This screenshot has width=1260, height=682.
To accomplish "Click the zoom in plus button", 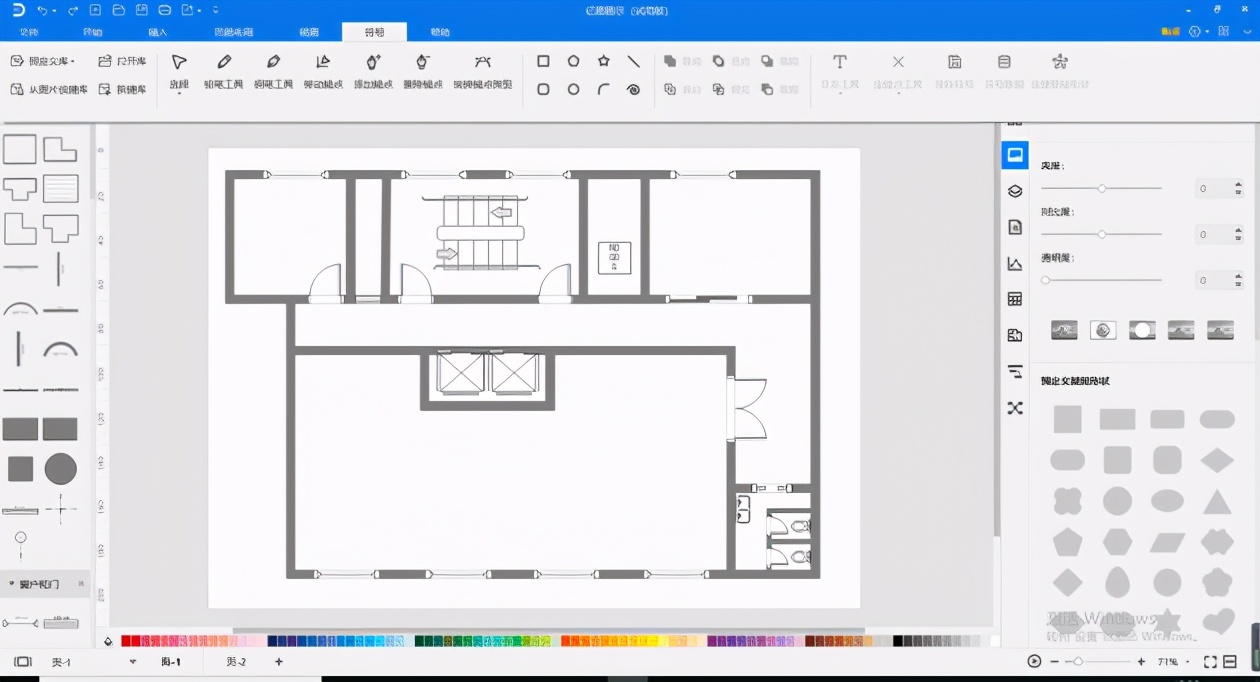I will (x=1141, y=662).
